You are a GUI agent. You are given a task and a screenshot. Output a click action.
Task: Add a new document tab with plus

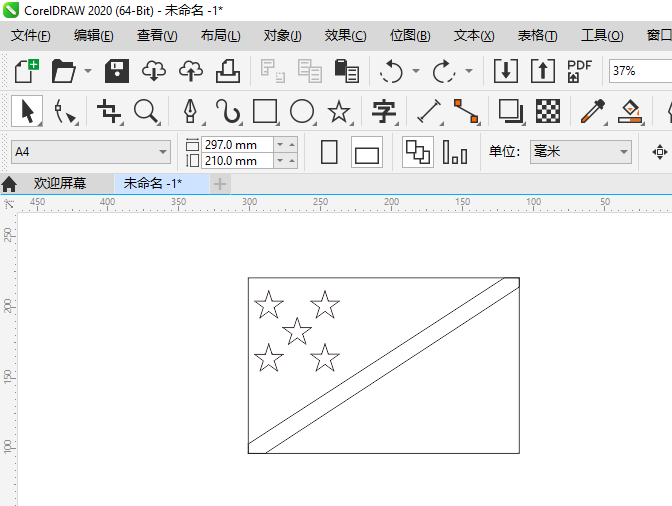pos(220,184)
